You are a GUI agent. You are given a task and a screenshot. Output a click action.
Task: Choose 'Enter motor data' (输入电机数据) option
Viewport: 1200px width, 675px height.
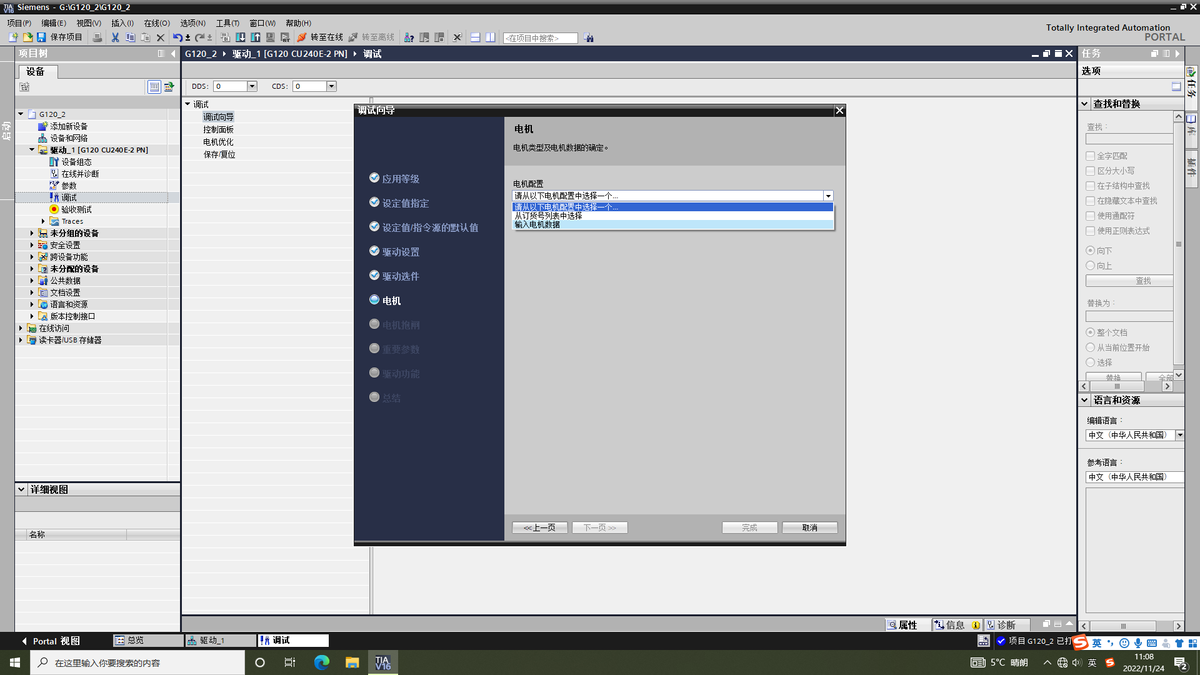pos(537,225)
